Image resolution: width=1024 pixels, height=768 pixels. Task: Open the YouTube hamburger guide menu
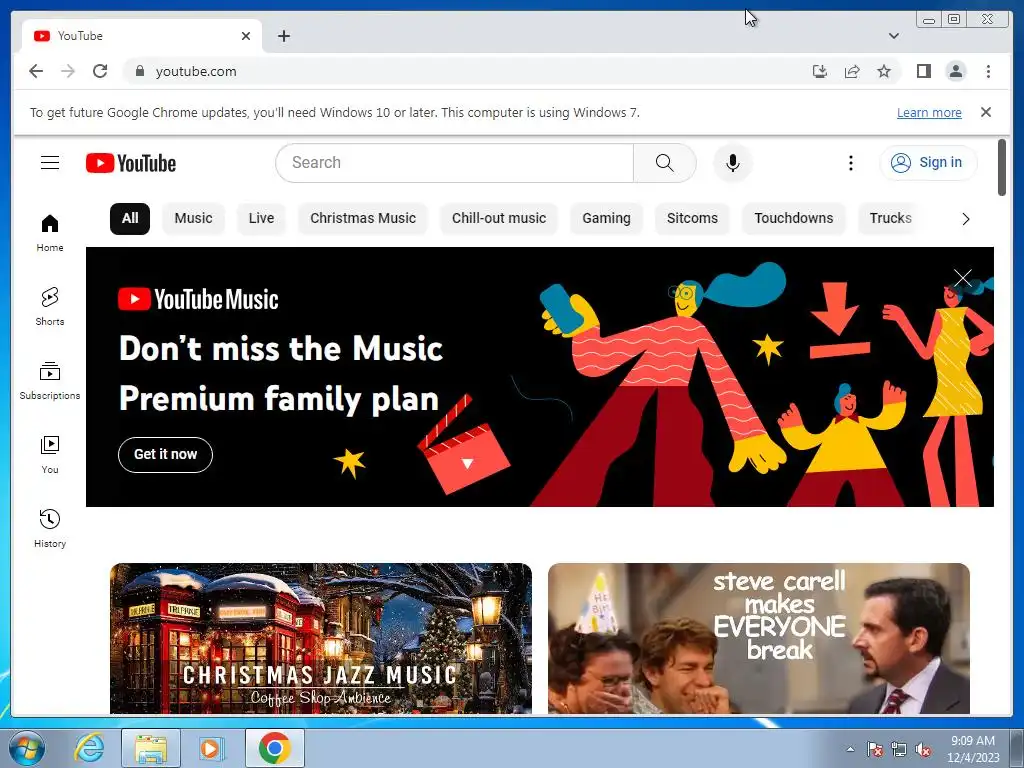[x=50, y=163]
